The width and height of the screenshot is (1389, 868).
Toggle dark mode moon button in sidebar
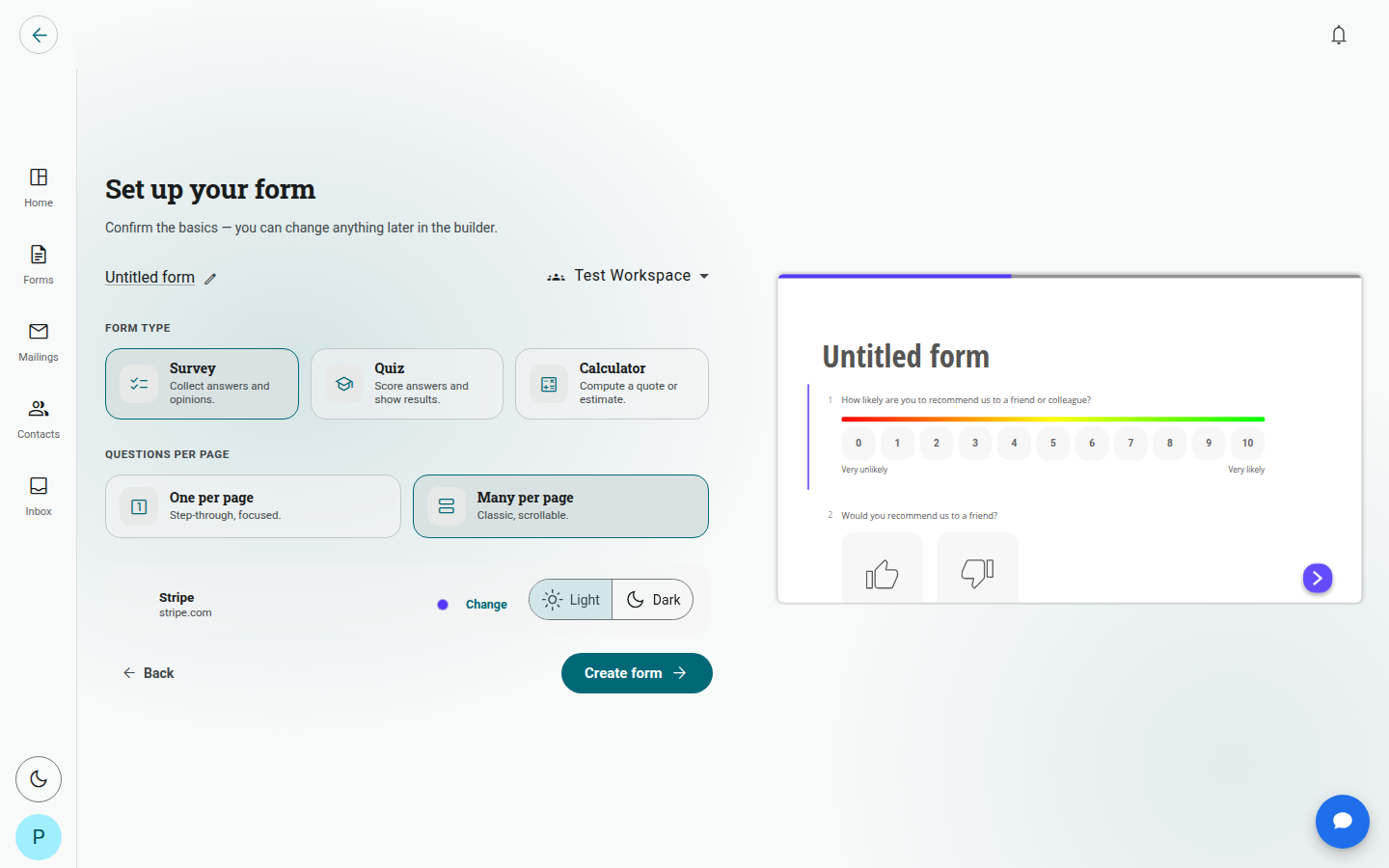(39, 779)
